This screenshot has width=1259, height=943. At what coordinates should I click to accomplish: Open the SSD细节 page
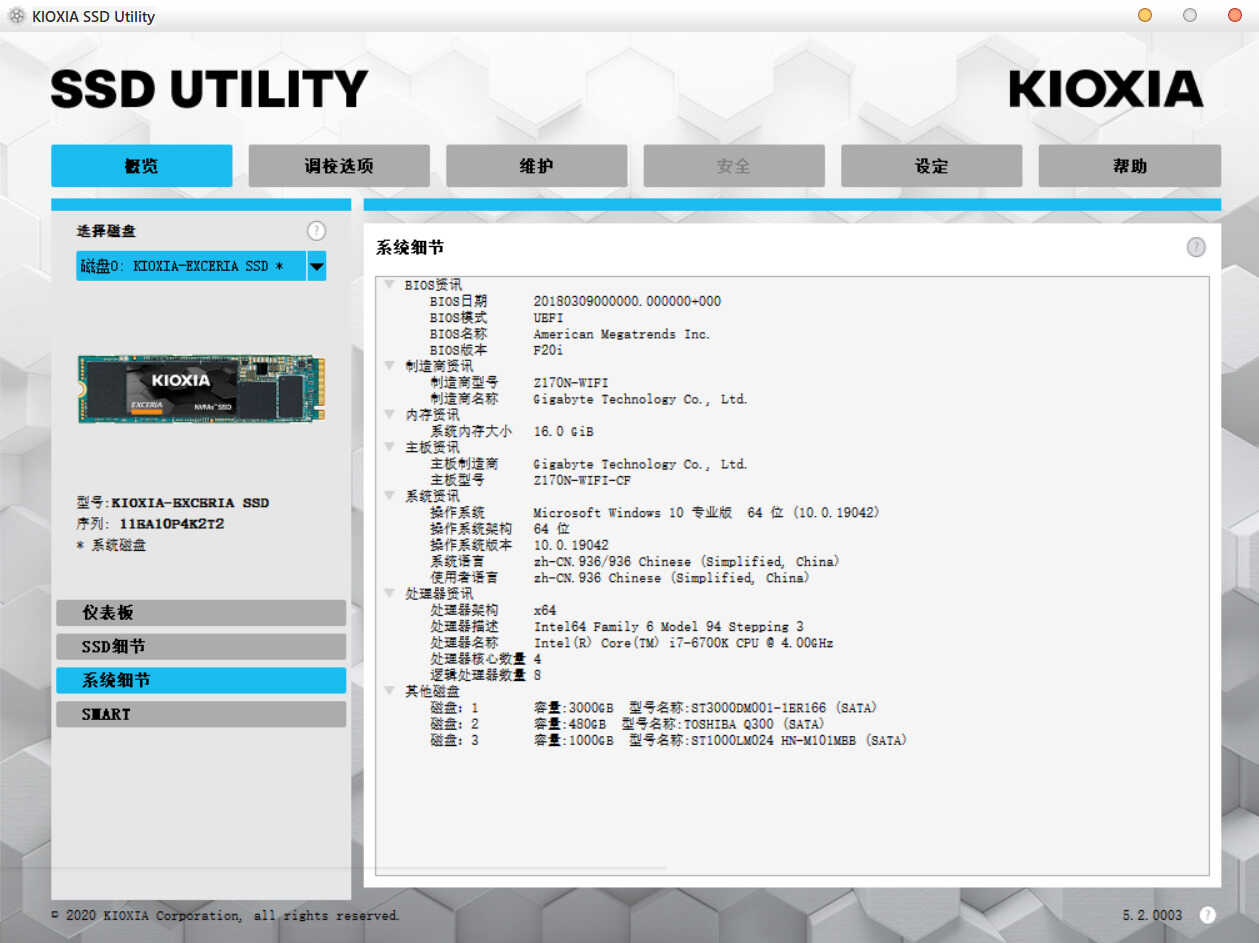point(201,647)
